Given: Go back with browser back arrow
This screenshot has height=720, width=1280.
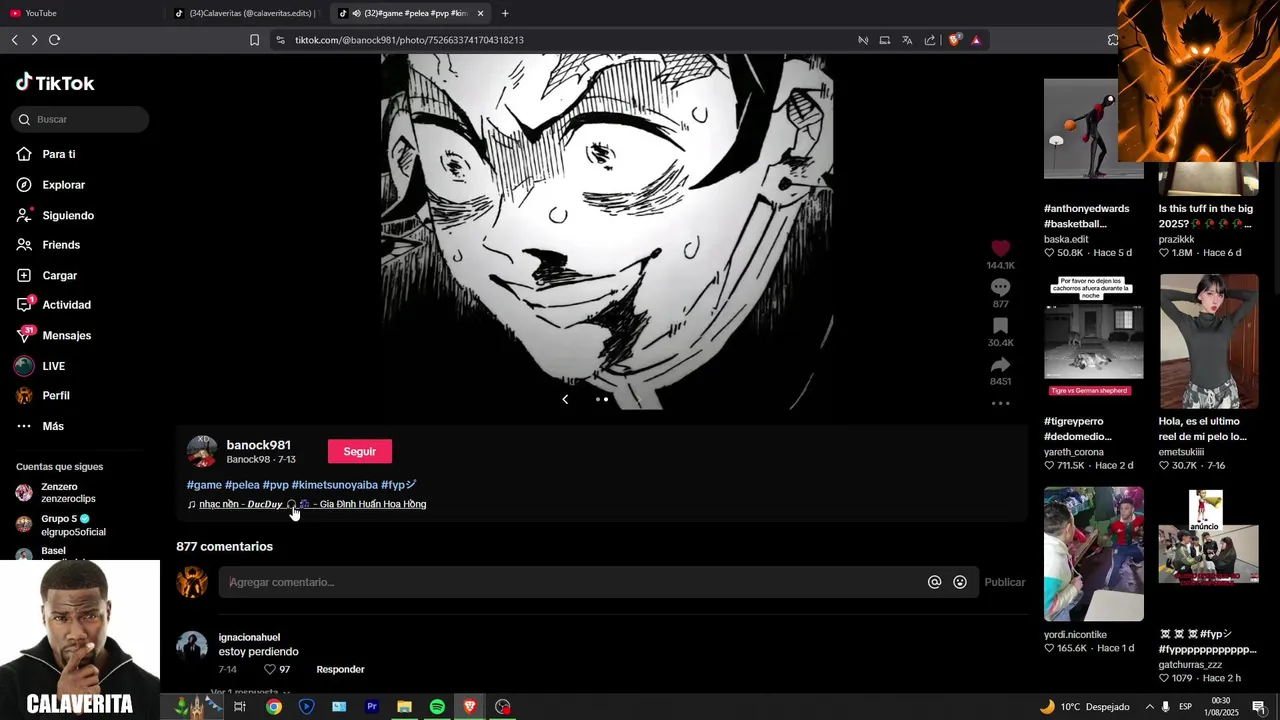Looking at the screenshot, I should coord(14,40).
